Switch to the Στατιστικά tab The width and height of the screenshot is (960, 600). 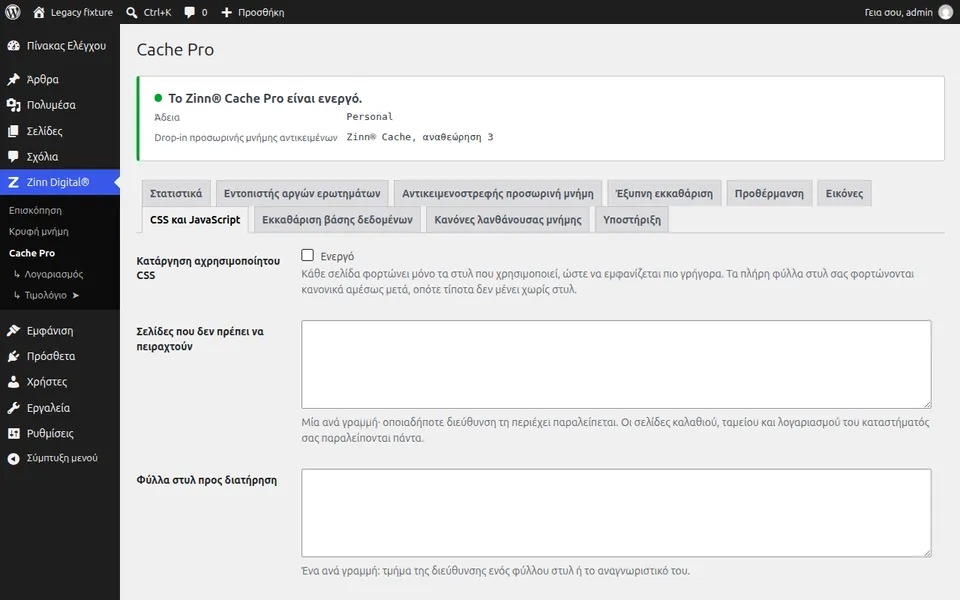[x=176, y=193]
